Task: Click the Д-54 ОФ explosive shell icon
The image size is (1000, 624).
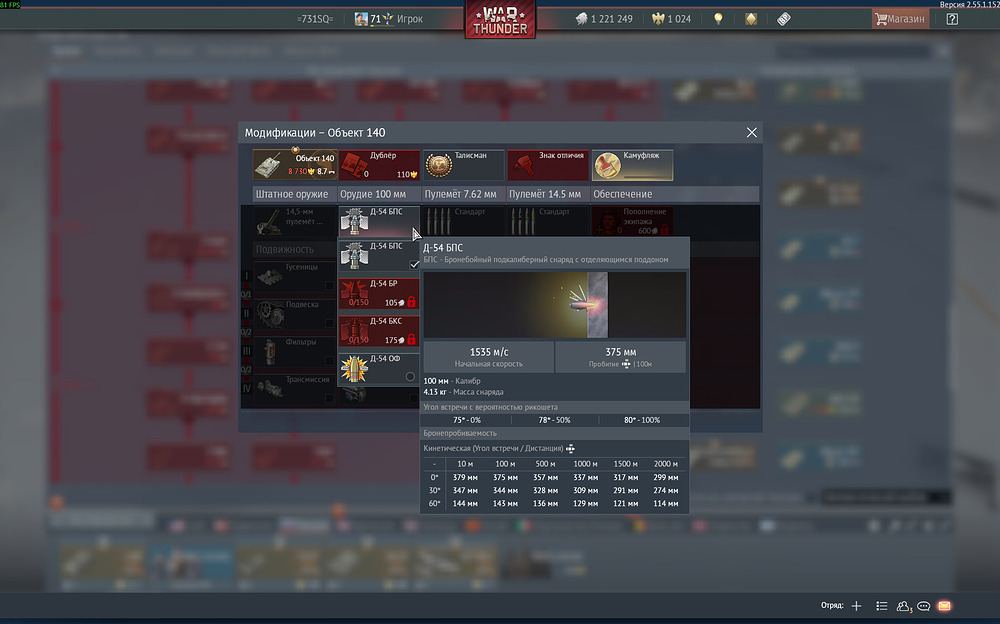Action: pyautogui.click(x=354, y=369)
